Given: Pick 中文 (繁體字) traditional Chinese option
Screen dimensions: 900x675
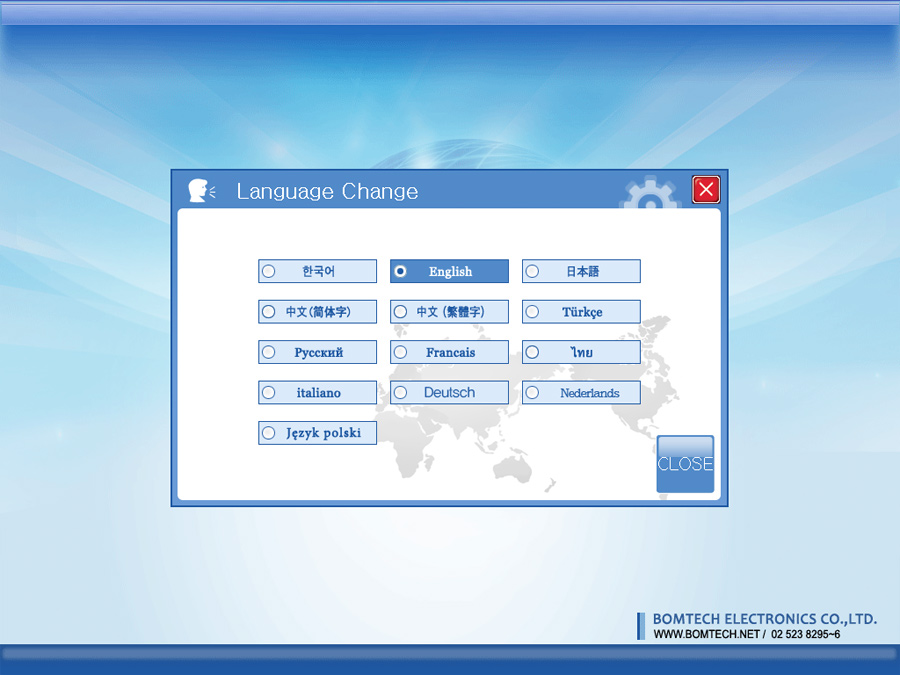Looking at the screenshot, I should [449, 312].
